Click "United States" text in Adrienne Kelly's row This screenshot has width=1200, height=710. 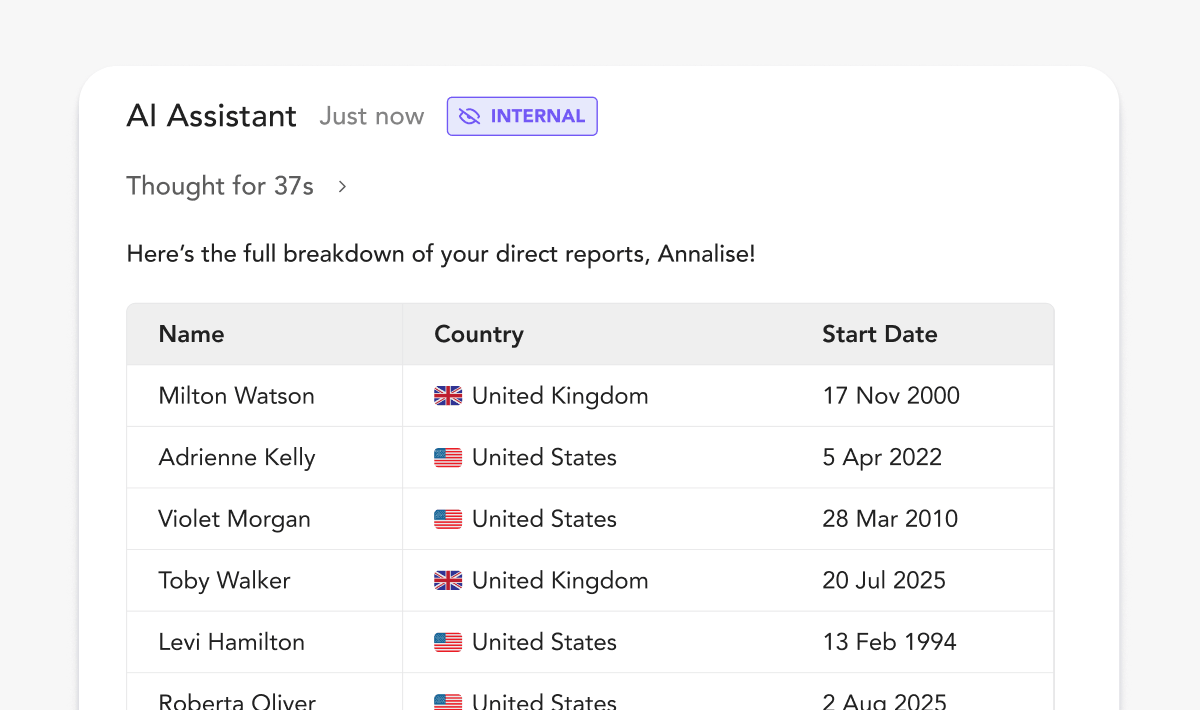coord(544,458)
